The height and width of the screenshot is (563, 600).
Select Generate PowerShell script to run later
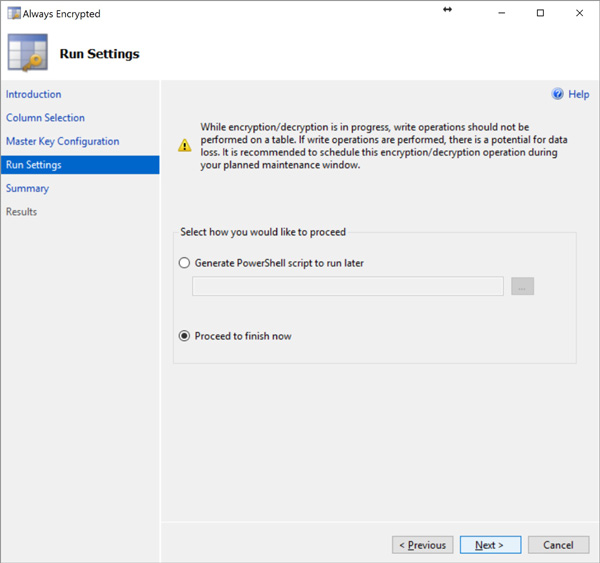(184, 263)
